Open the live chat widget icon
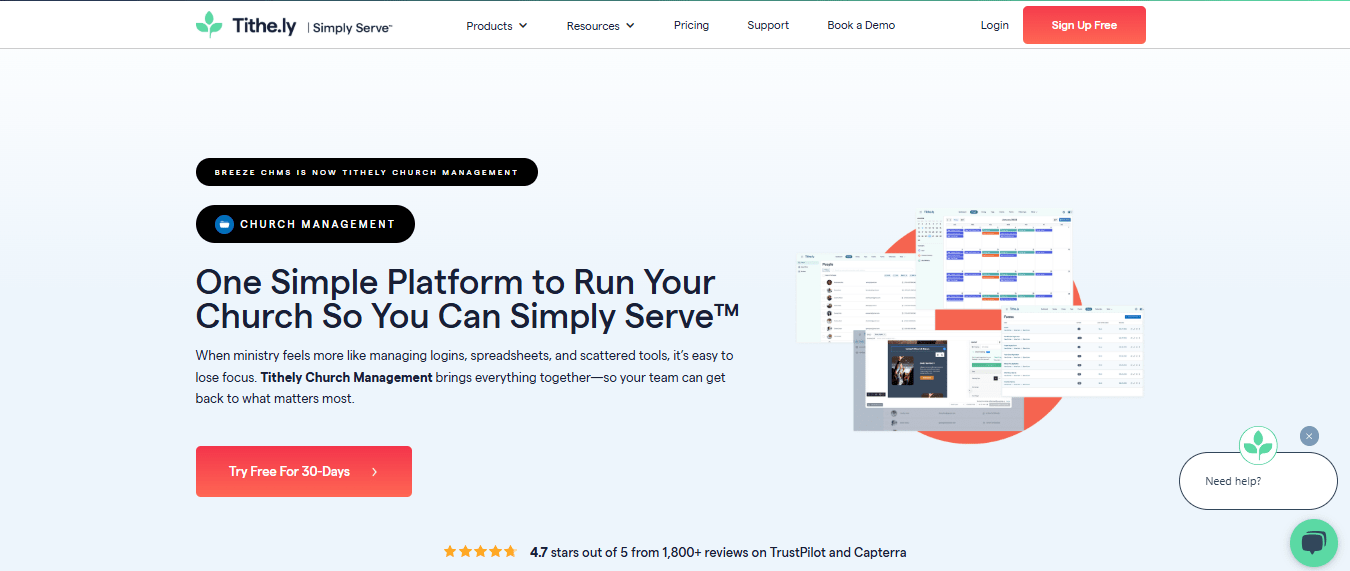The image size is (1350, 571). (1313, 543)
